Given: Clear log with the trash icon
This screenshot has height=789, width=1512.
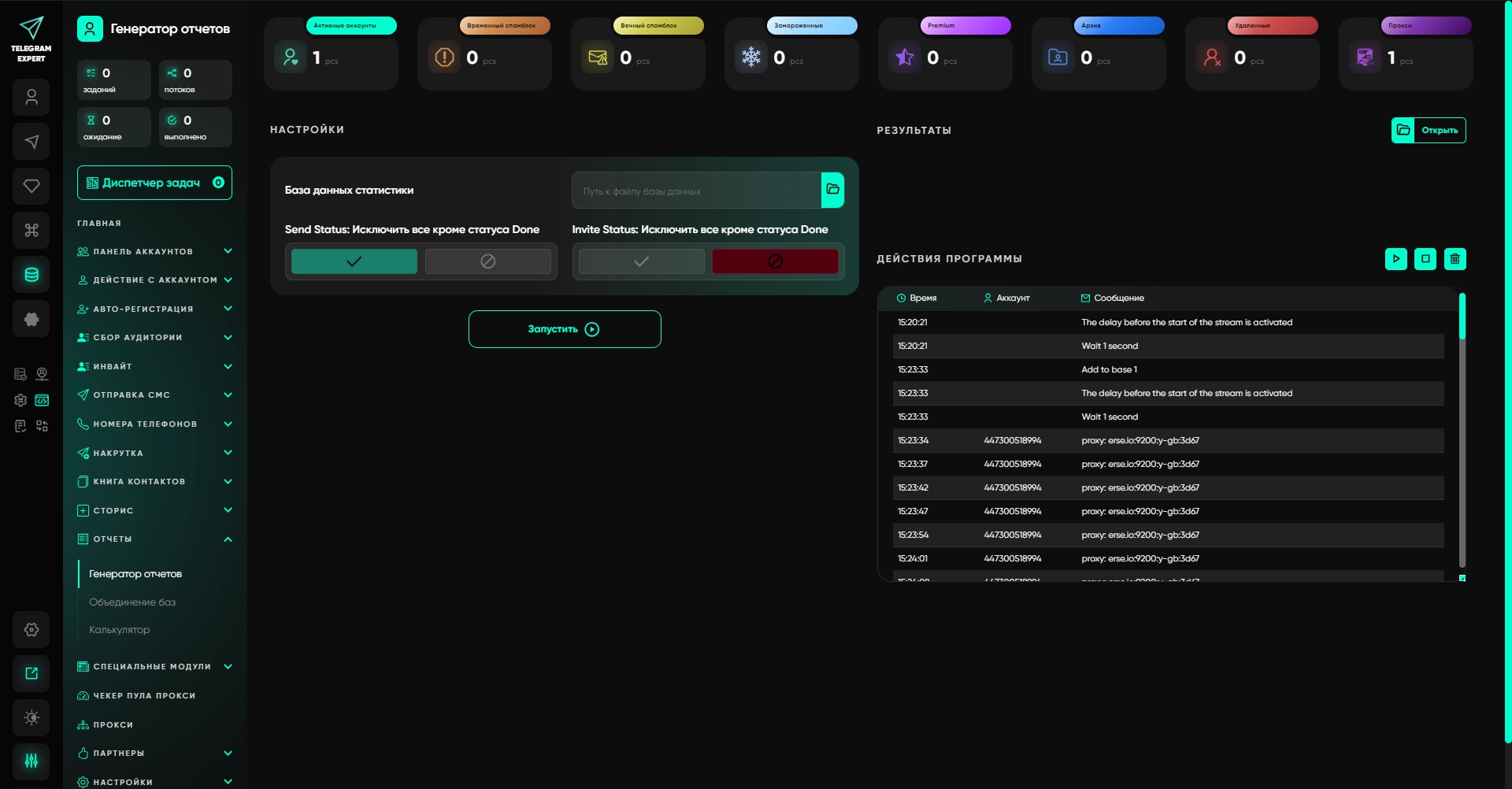Looking at the screenshot, I should pos(1455,258).
